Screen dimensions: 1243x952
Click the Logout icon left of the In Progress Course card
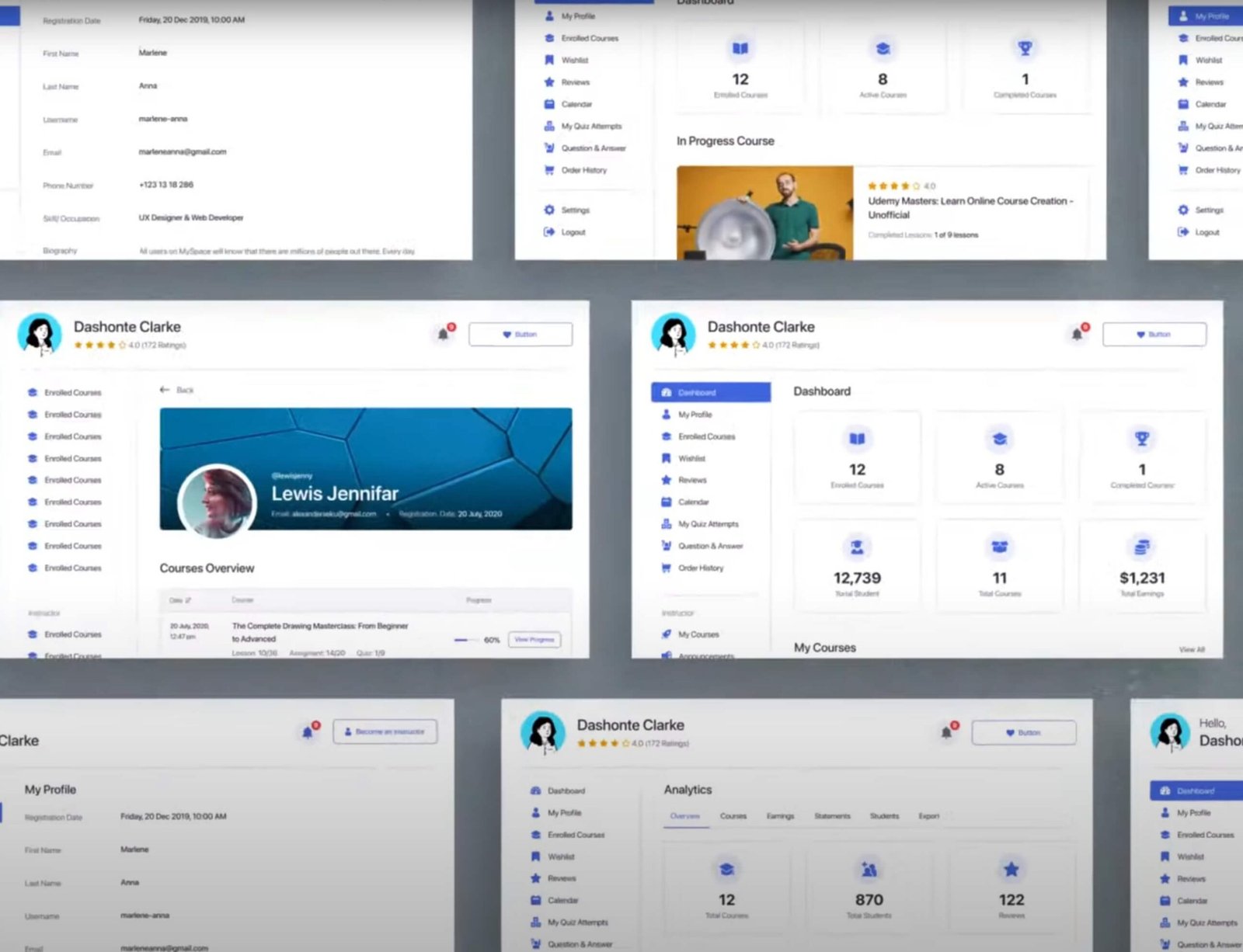(549, 232)
